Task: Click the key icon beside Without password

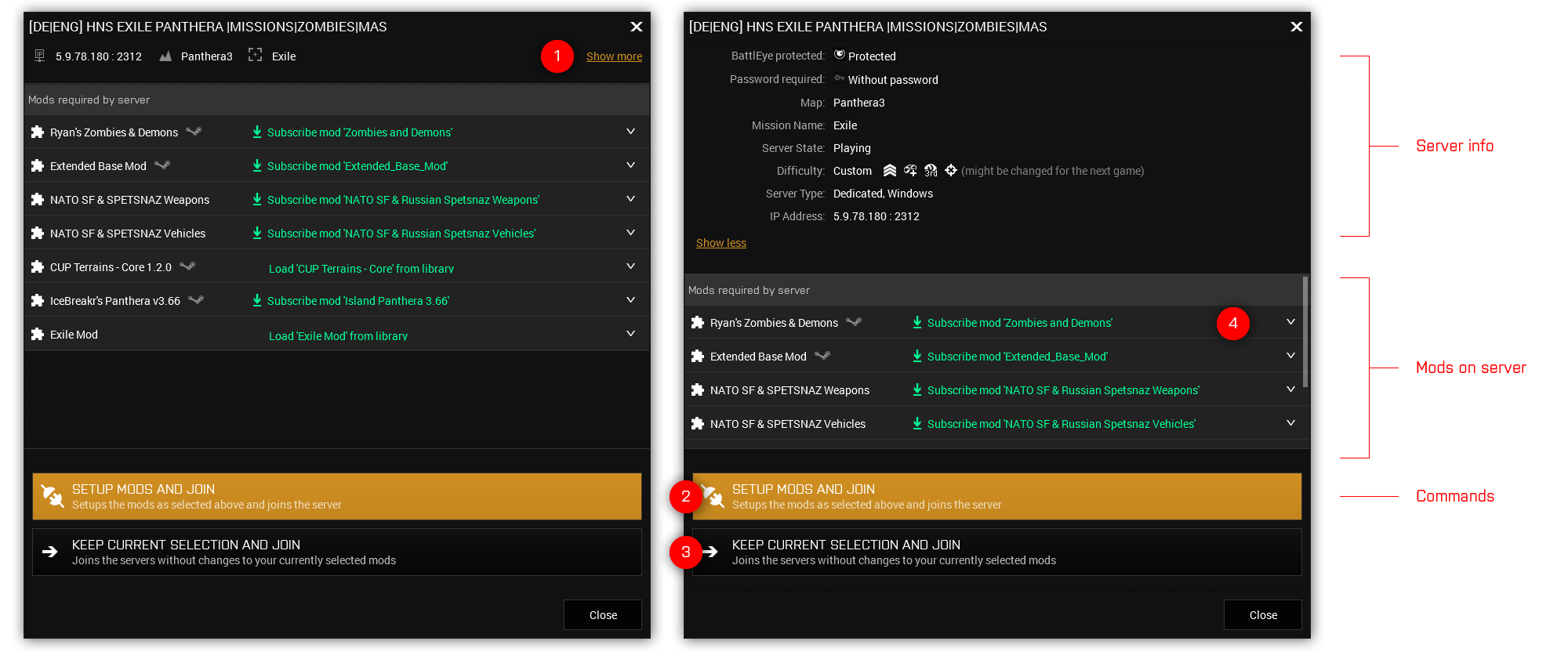Action: click(840, 78)
